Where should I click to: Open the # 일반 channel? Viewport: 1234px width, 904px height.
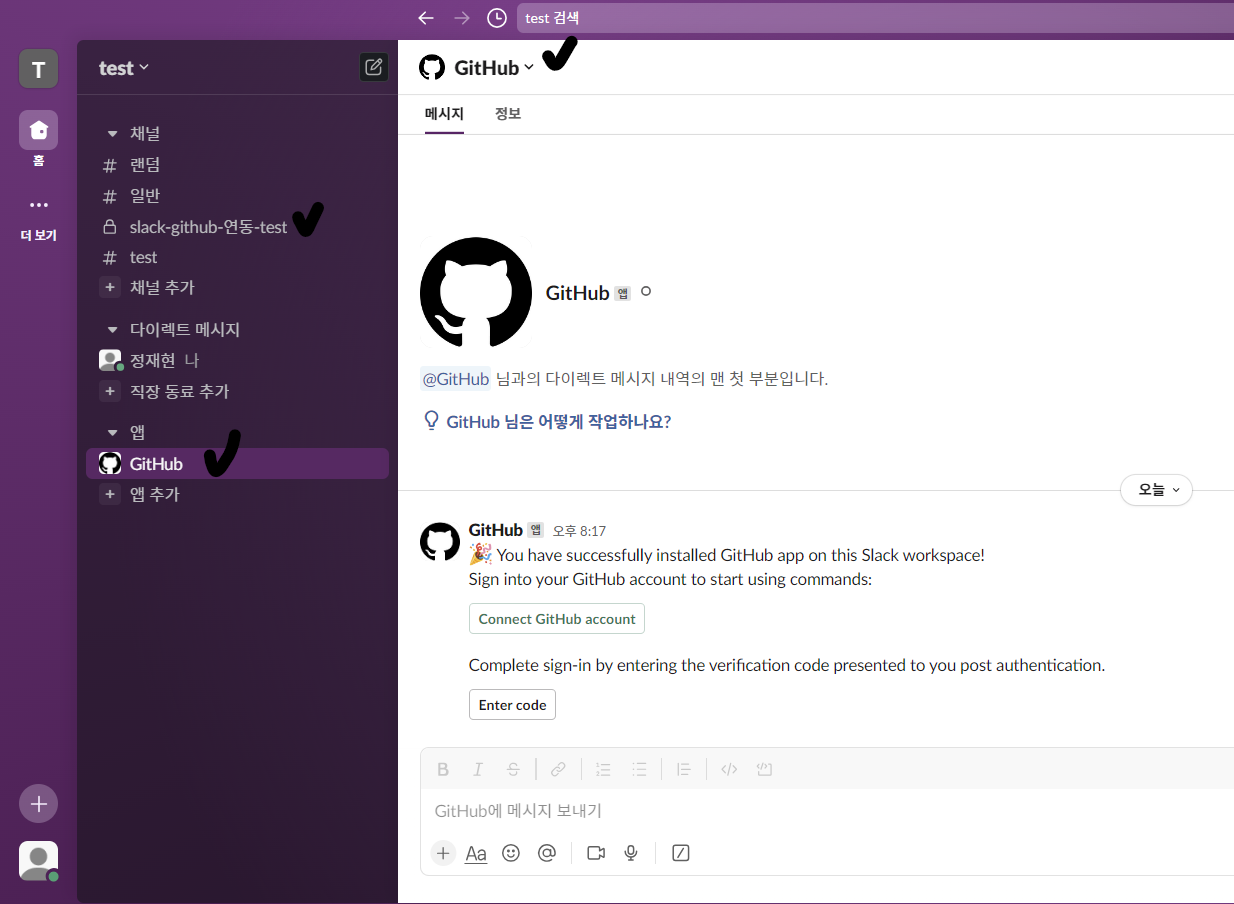point(237,196)
